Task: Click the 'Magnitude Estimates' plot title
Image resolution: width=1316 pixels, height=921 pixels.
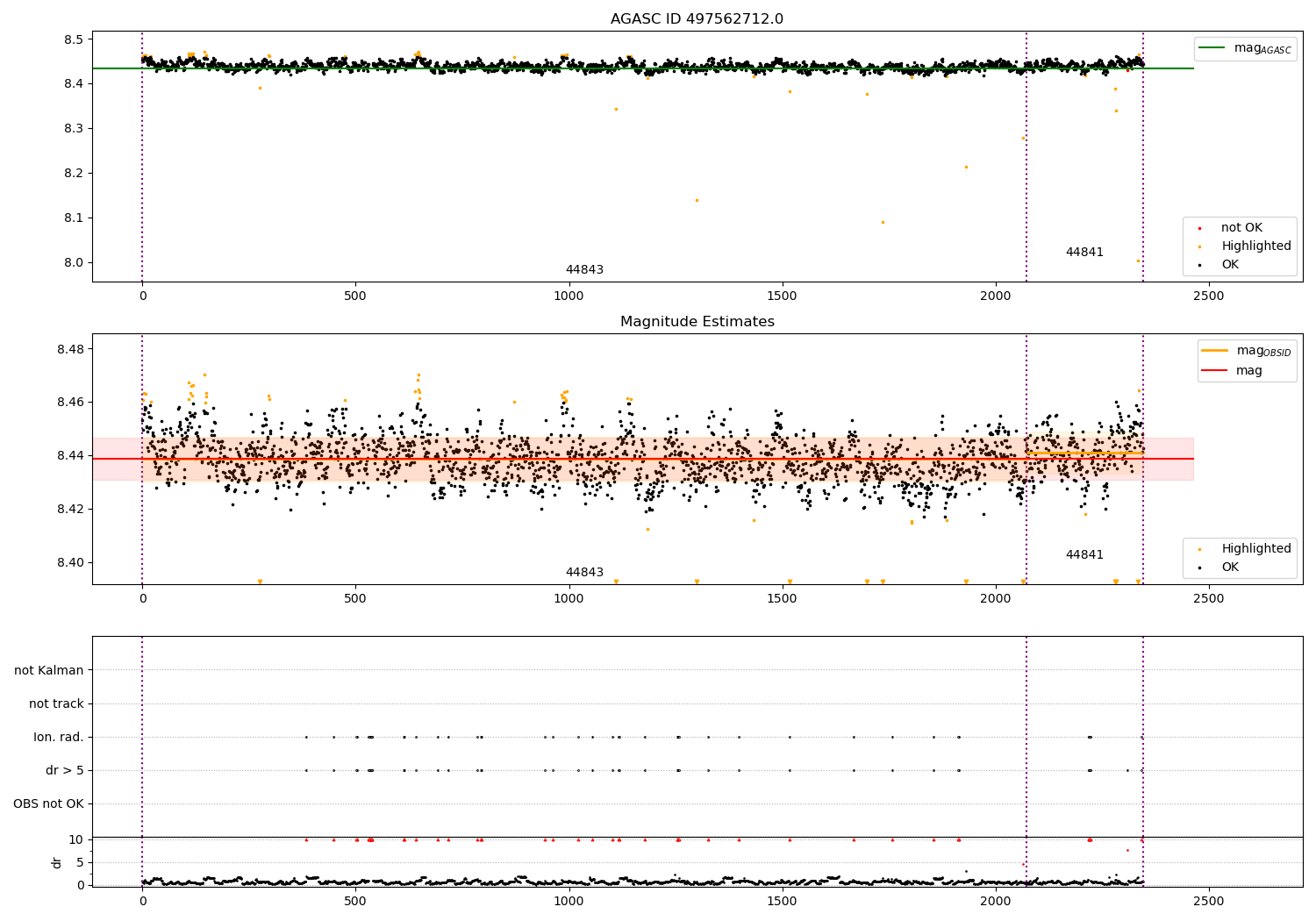Action: (x=697, y=322)
